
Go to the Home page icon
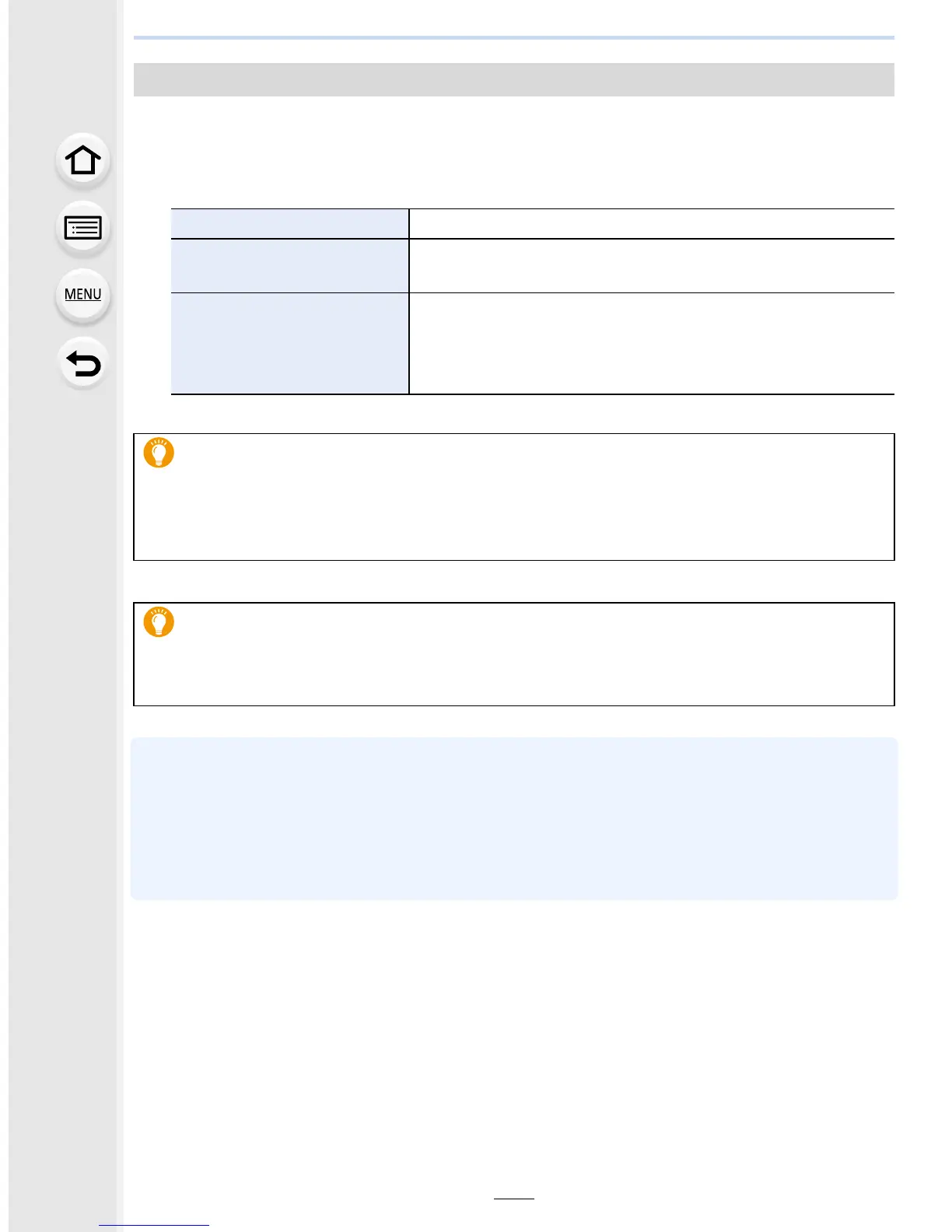(82, 161)
